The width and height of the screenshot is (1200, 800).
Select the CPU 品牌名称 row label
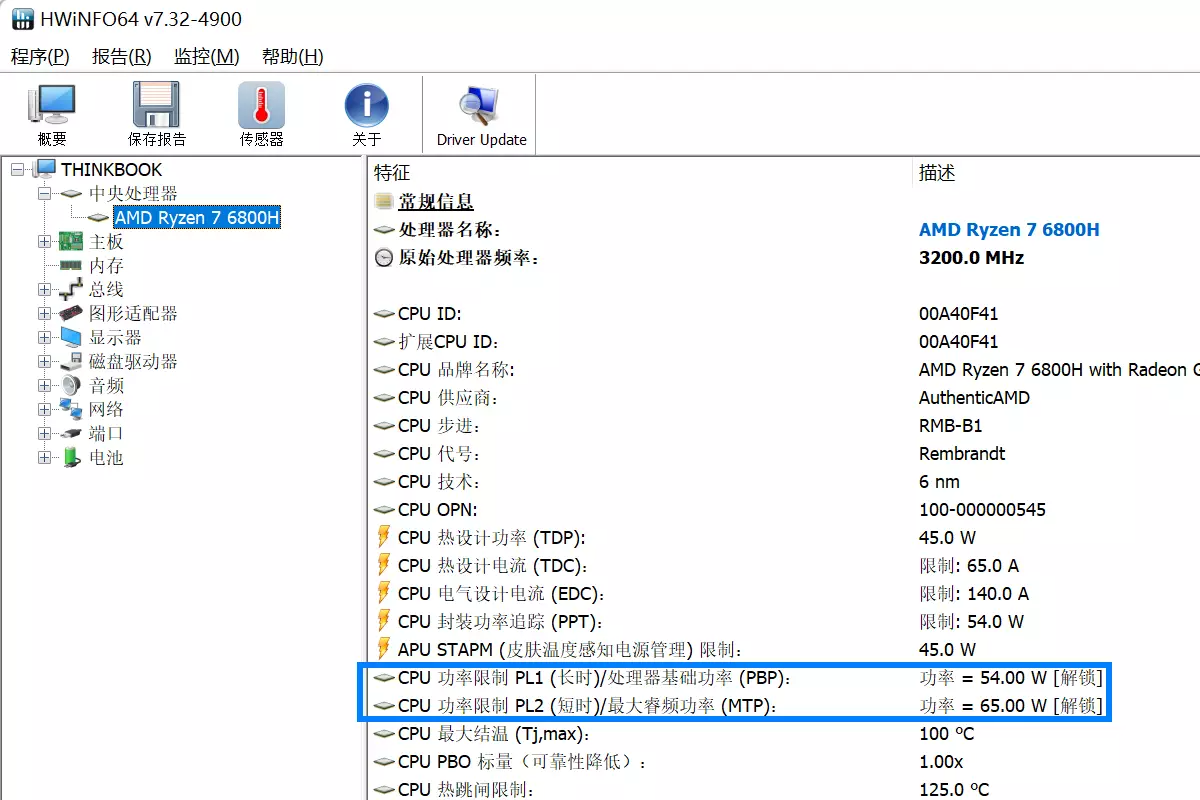(456, 370)
